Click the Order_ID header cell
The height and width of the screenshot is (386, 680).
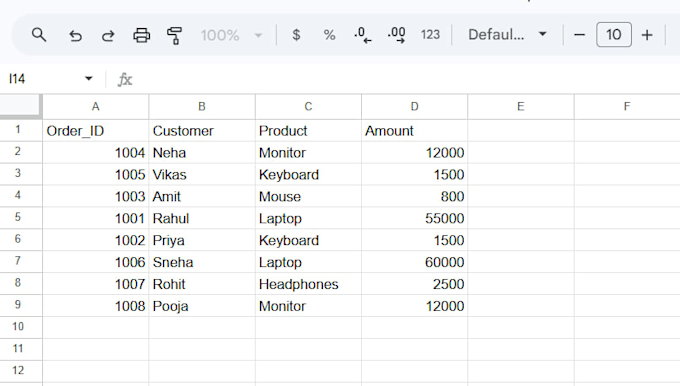tap(95, 131)
